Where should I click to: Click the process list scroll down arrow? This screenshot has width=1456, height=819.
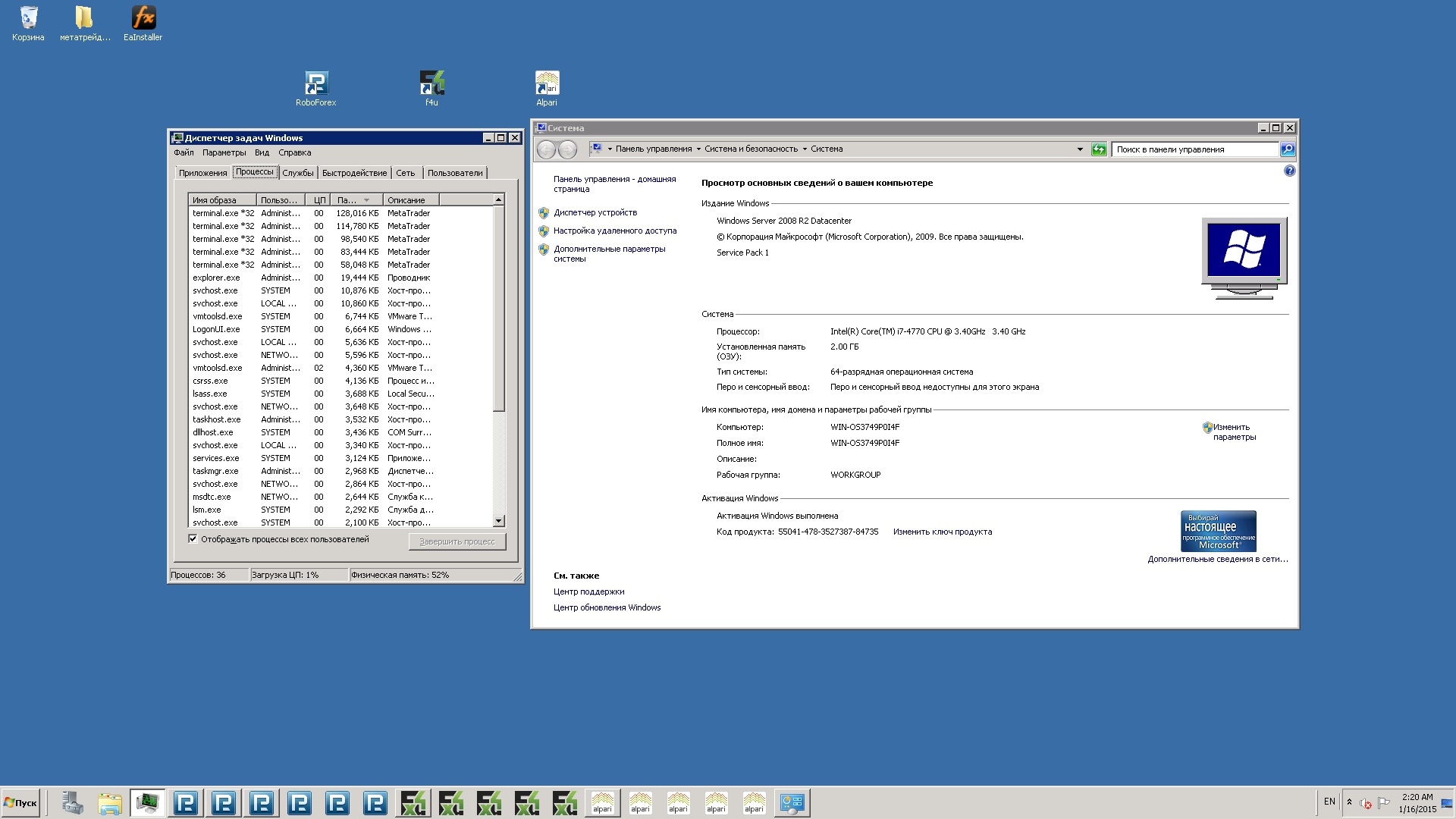point(498,521)
